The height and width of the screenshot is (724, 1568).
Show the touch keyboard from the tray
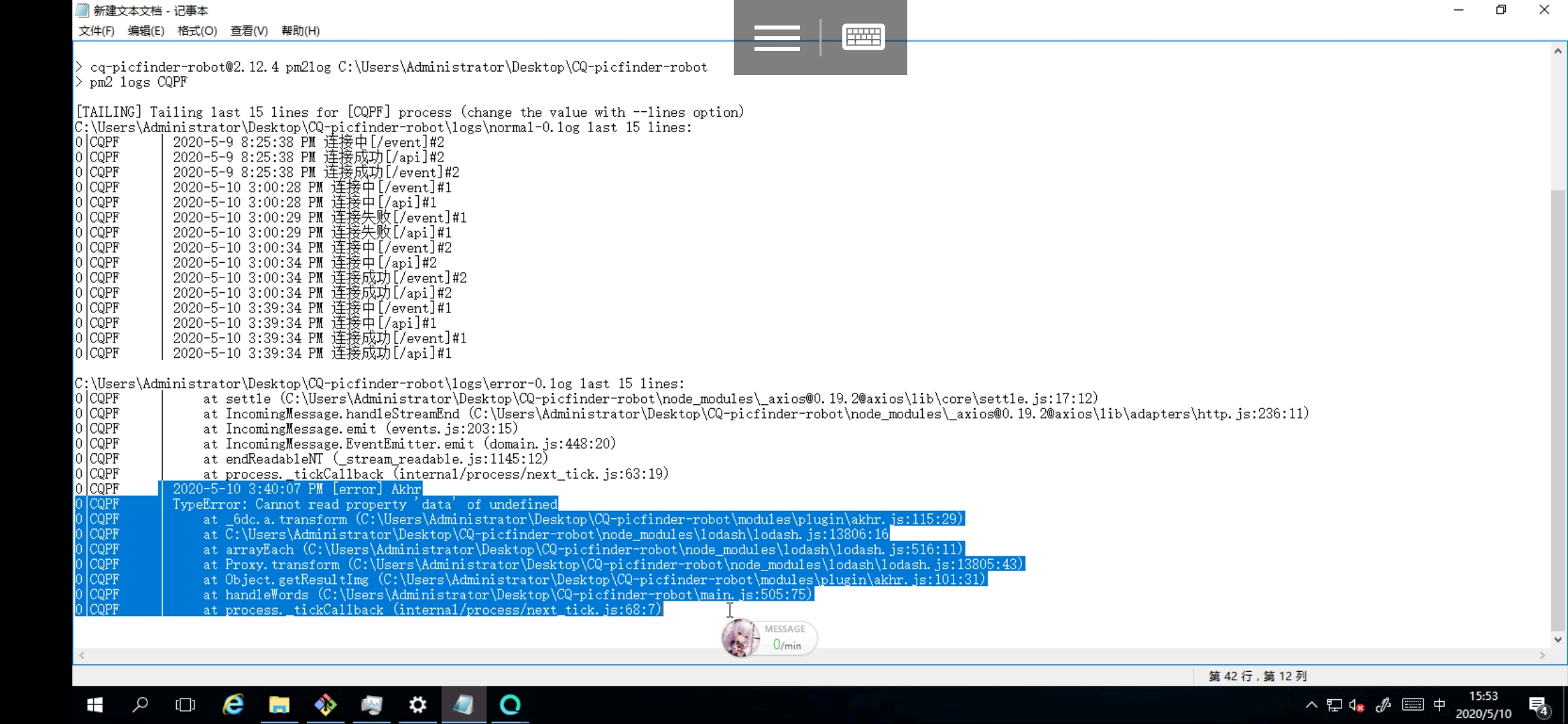point(1413,705)
